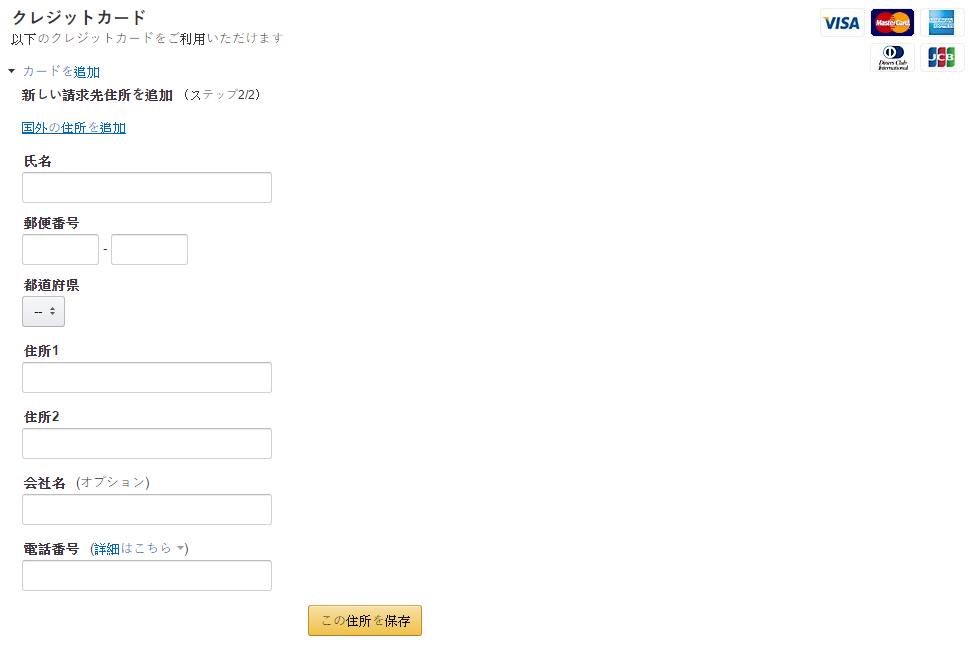The image size is (978, 650).
Task: Focus the 氏名 name input field
Action: (147, 187)
